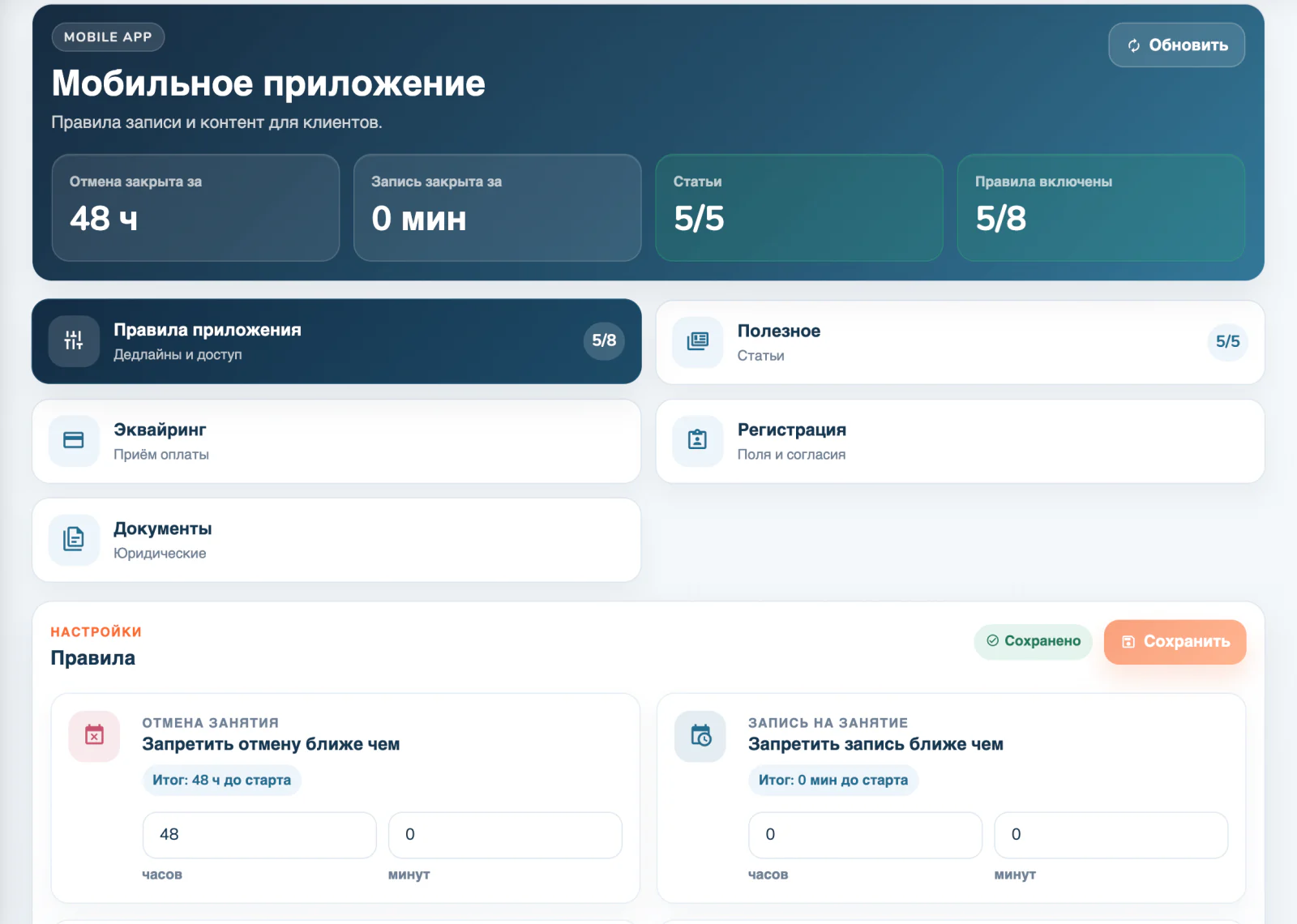Go to the Регистрация section

960,441
